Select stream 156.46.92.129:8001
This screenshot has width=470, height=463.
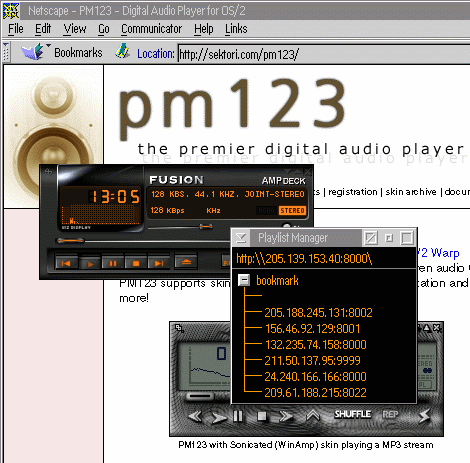[x=313, y=329]
